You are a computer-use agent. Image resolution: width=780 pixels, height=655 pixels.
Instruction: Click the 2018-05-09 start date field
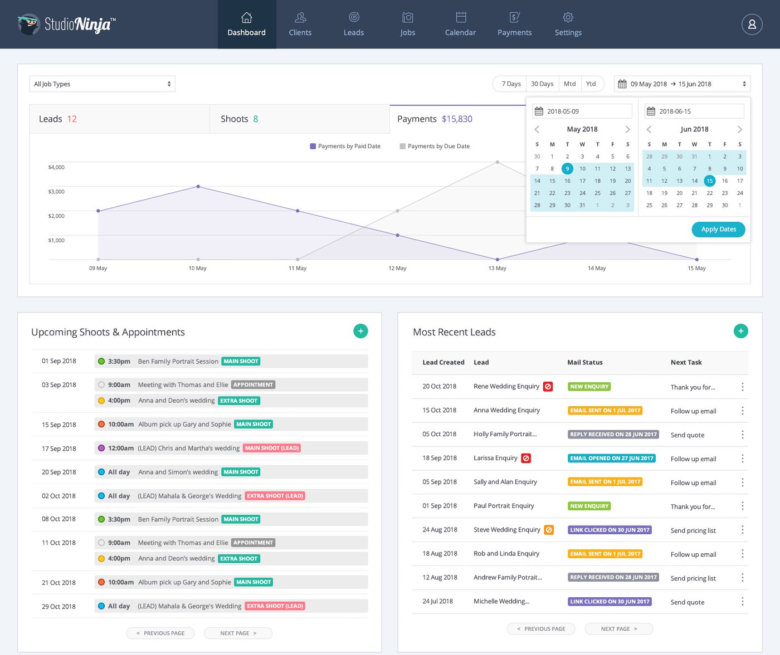581,111
